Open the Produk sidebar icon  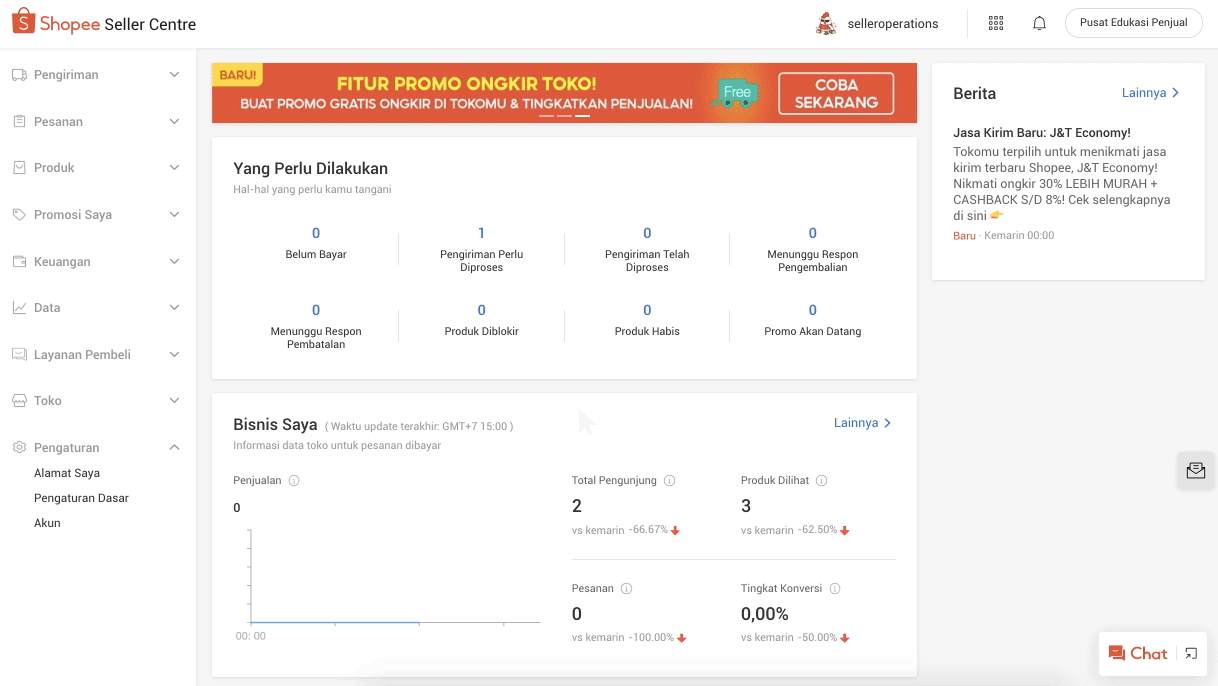point(23,167)
